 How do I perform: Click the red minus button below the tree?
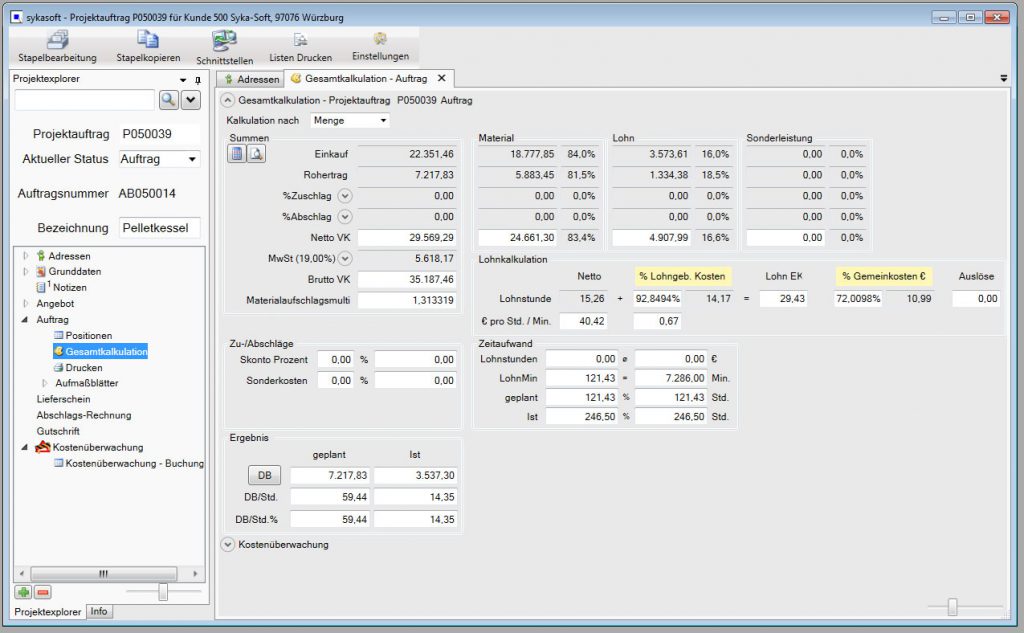[x=42, y=592]
